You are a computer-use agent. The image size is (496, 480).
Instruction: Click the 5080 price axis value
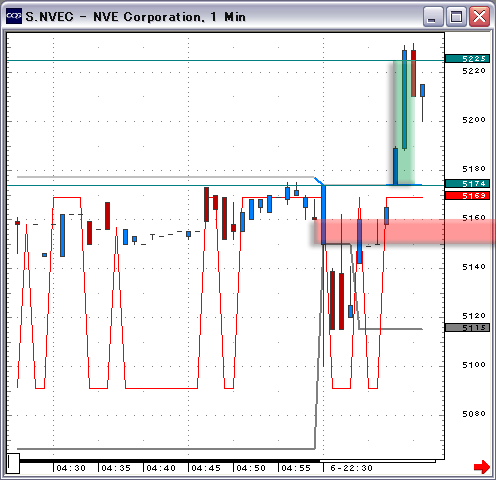[474, 414]
